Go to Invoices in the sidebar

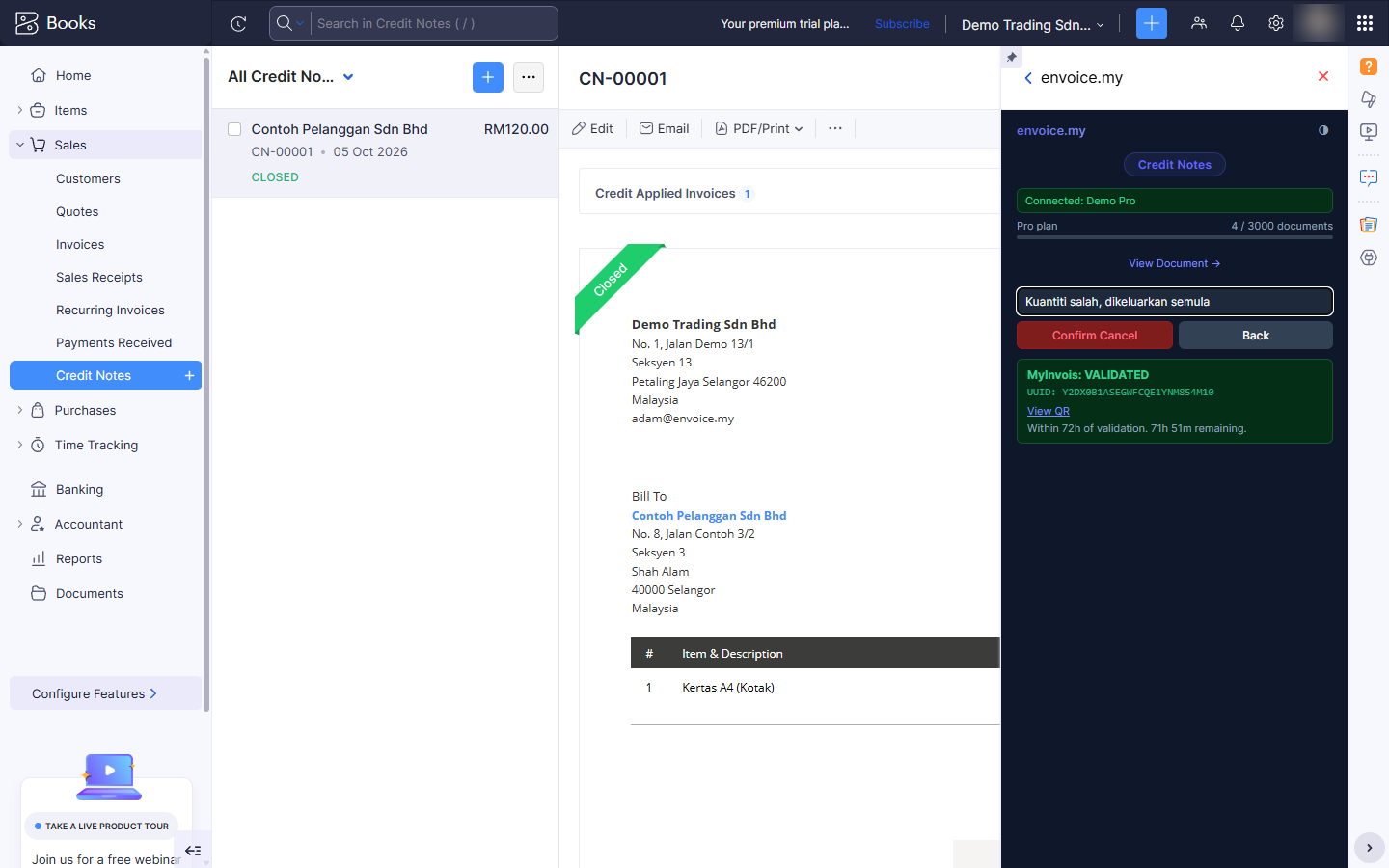pyautogui.click(x=80, y=244)
